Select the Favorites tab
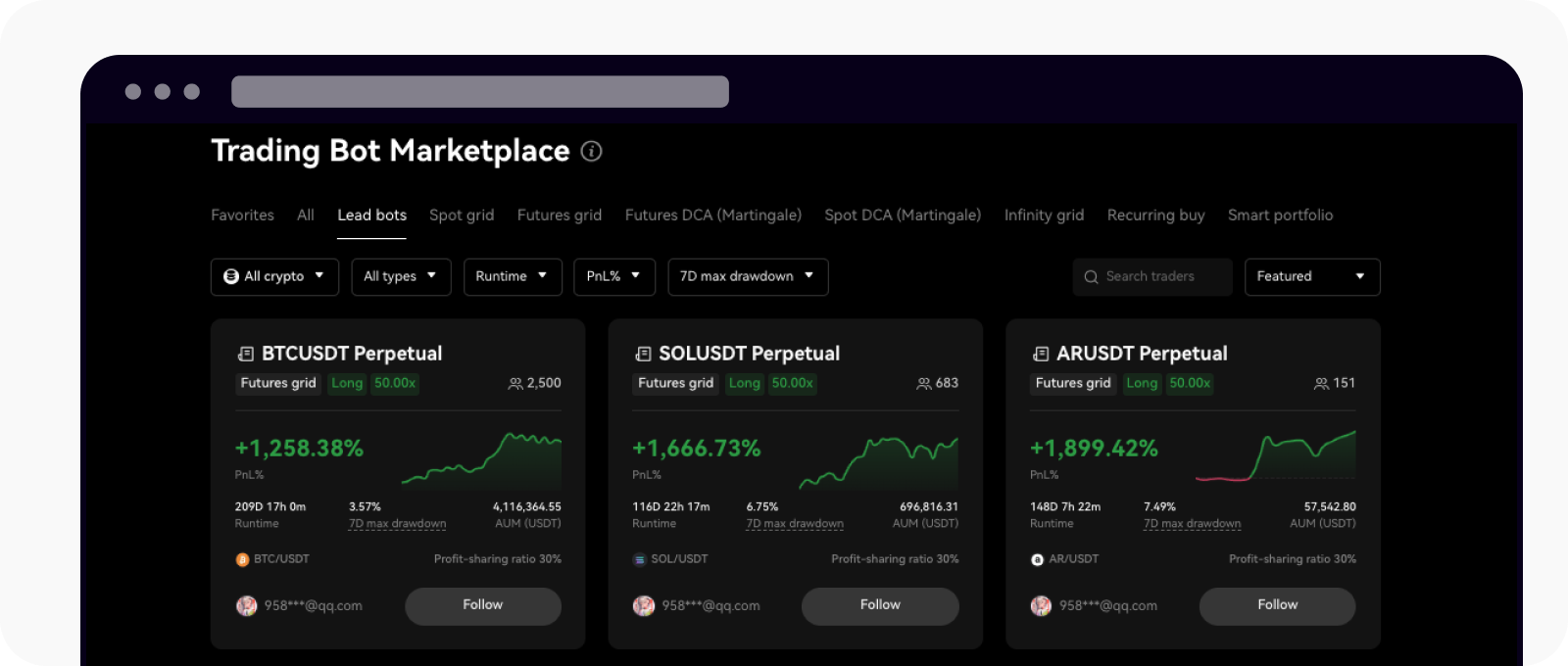Screen dimensions: 1568x666 (242, 215)
